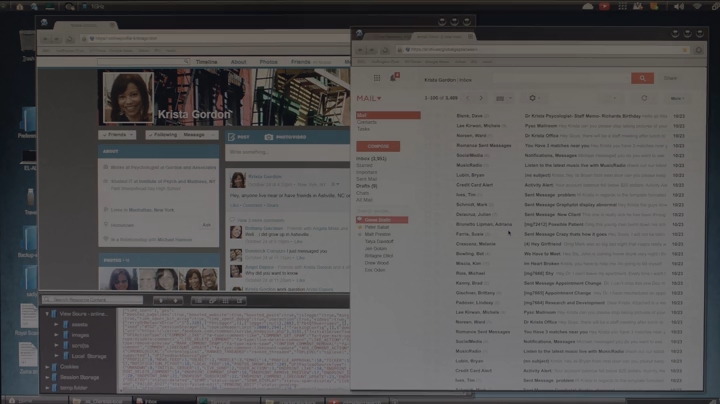Expand the Cookies tree node
Screen dimensions: 720x404
47,367
